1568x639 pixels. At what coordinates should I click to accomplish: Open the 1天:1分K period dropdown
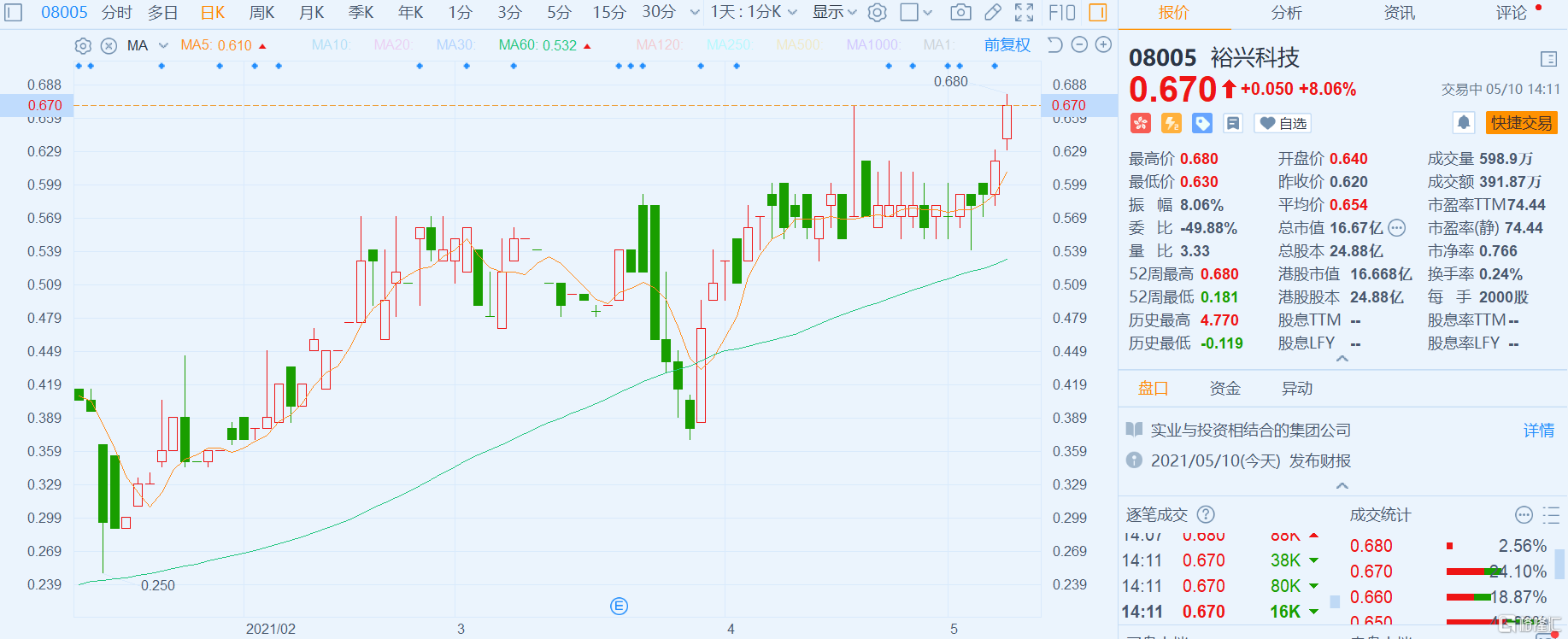coord(754,12)
